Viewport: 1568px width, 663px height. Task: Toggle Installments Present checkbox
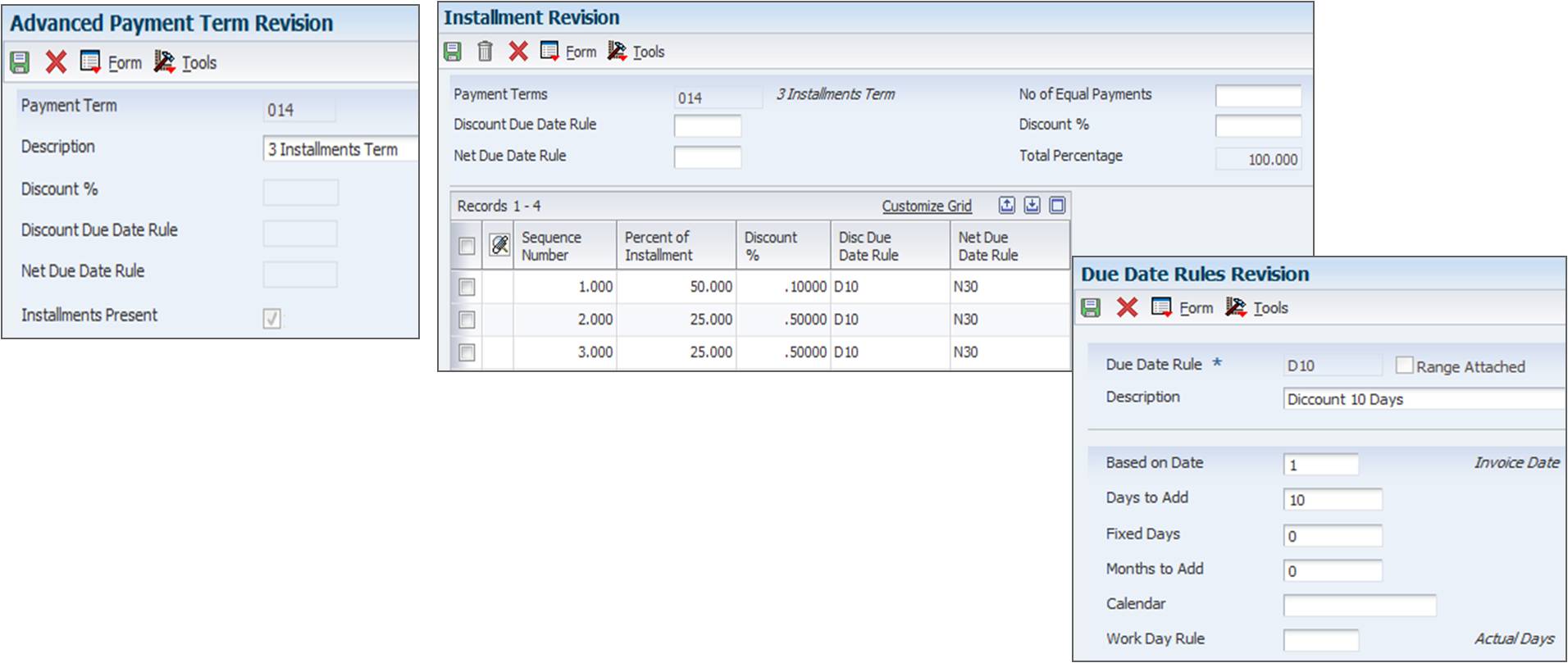point(272,318)
